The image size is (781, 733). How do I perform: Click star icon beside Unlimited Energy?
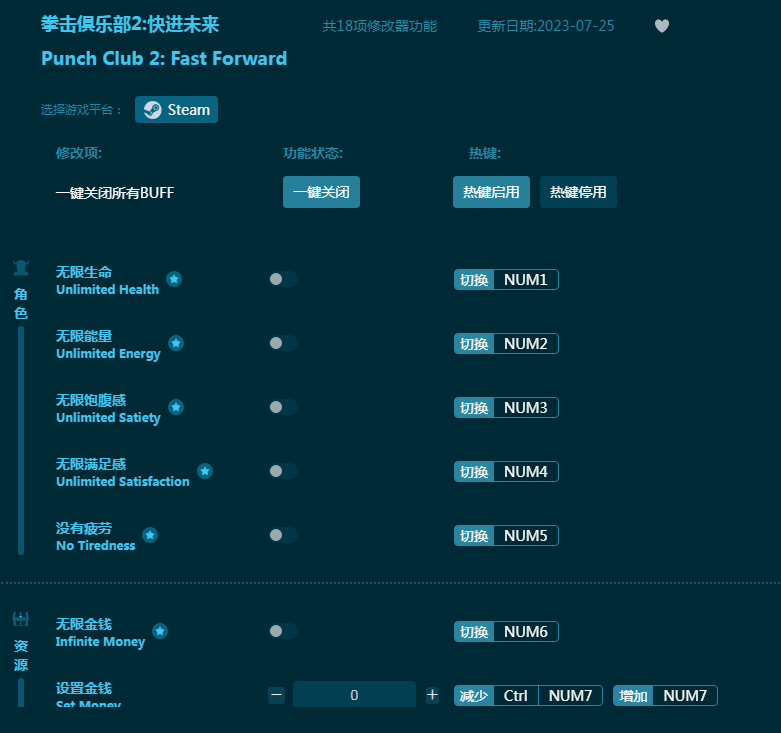(176, 343)
